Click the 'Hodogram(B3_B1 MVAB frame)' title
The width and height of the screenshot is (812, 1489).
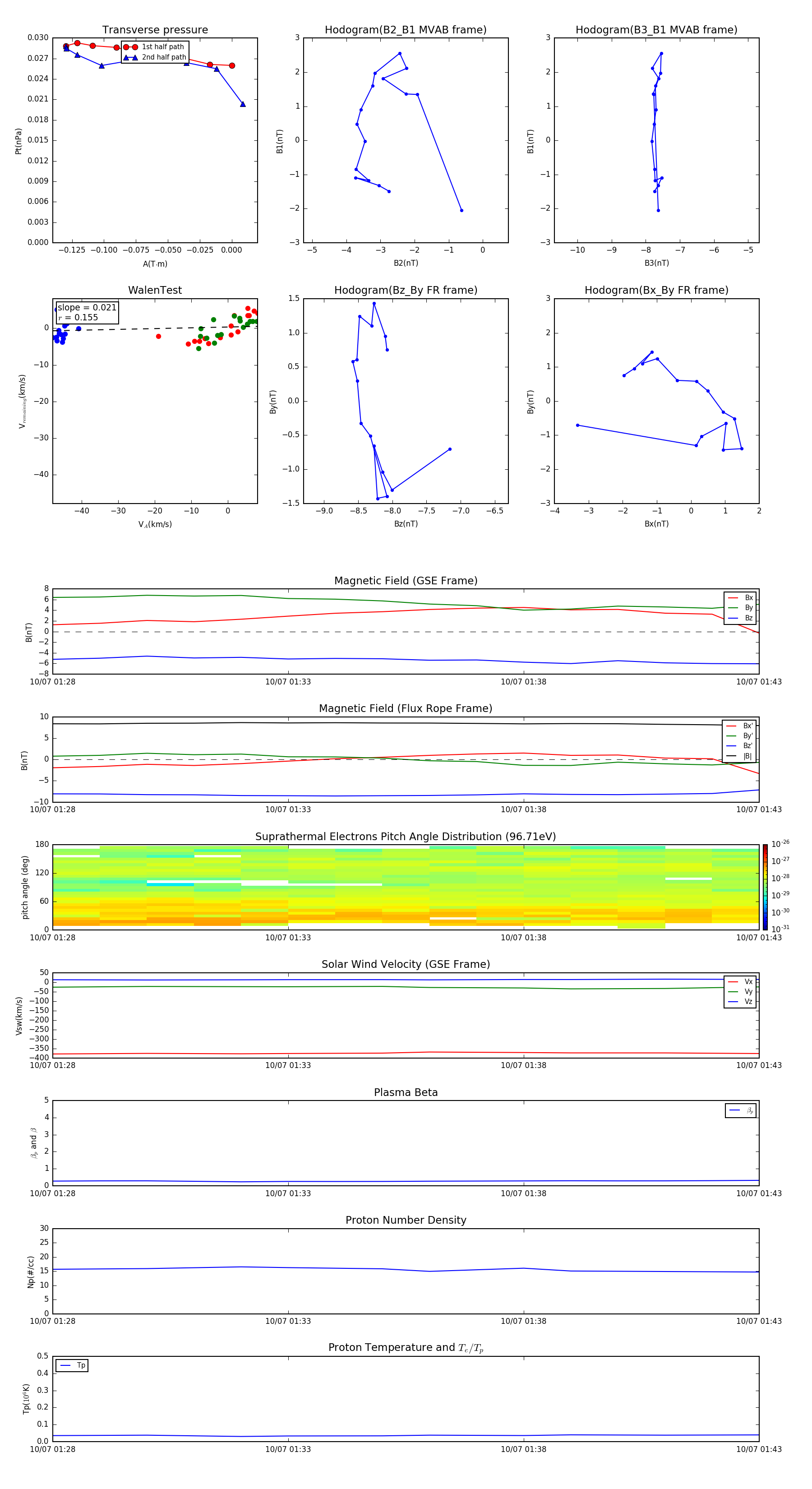tap(656, 30)
